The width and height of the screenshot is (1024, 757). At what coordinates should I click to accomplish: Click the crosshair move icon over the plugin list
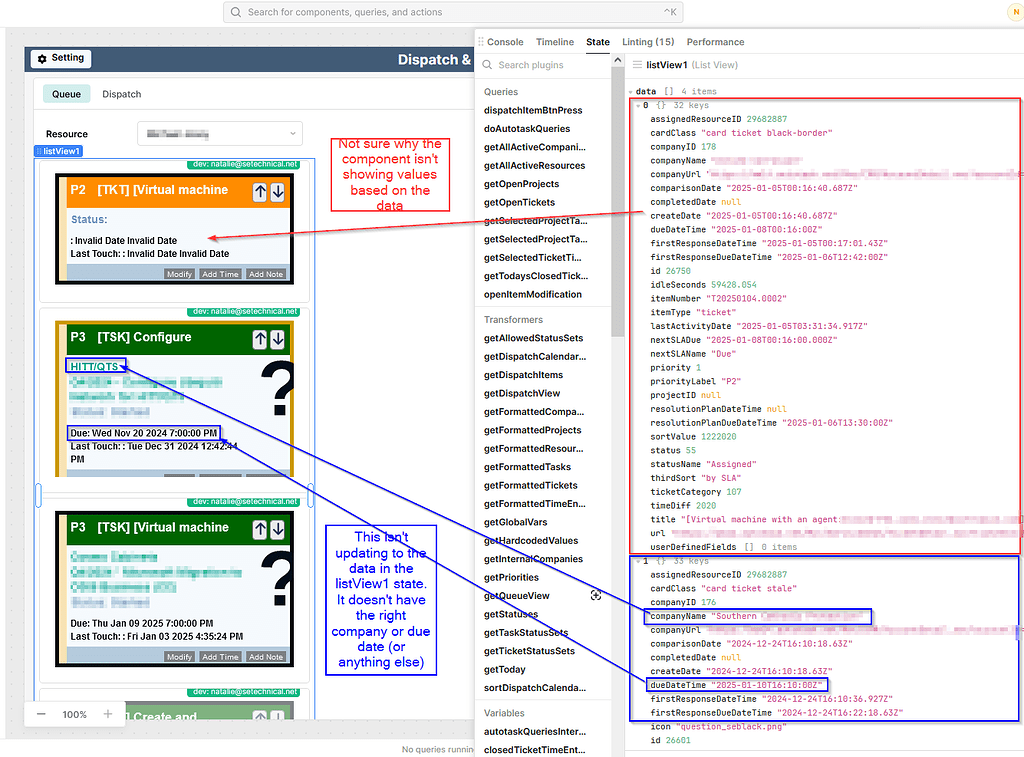tap(596, 594)
